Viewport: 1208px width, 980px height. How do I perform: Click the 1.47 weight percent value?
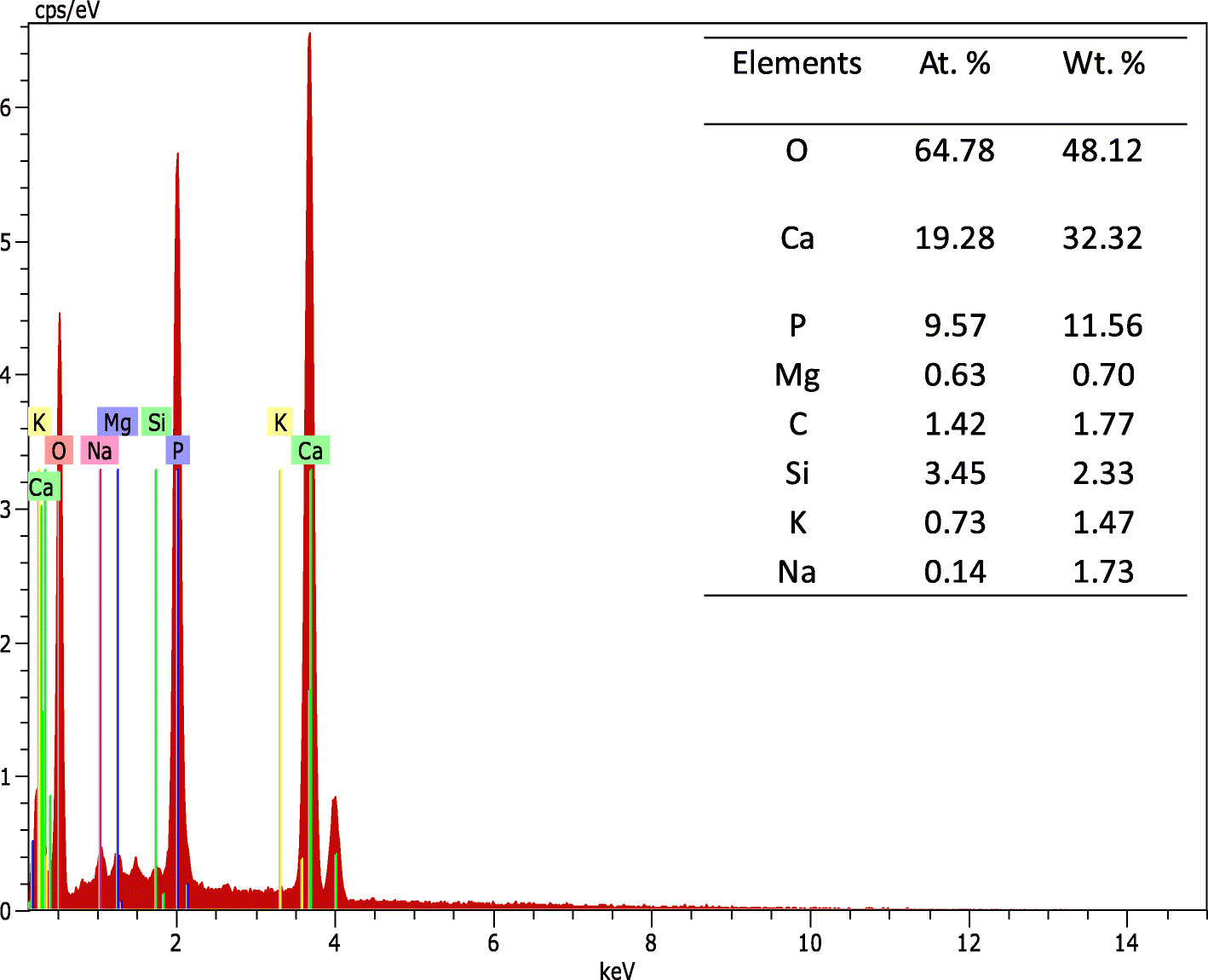1103,522
